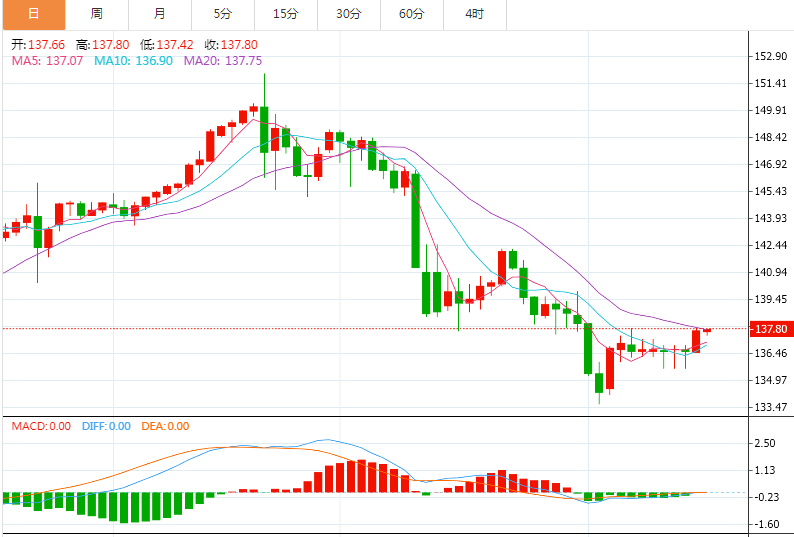794x537 pixels.
Task: Click the 149.91 price axis label
Action: [771, 110]
